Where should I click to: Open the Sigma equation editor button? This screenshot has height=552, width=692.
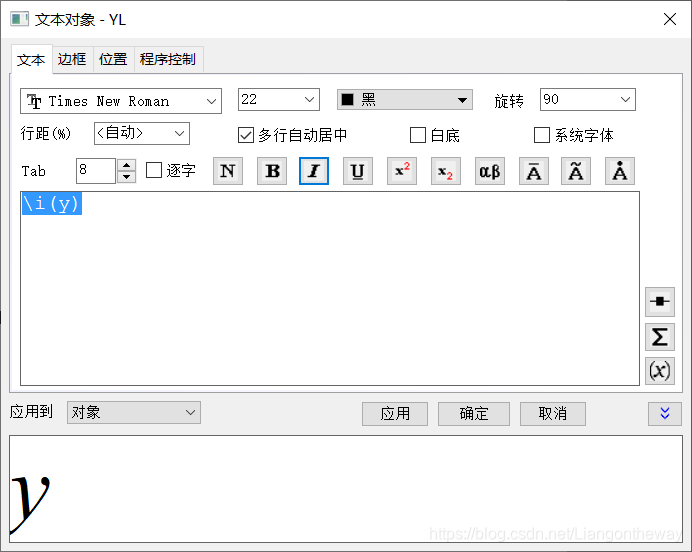click(660, 337)
